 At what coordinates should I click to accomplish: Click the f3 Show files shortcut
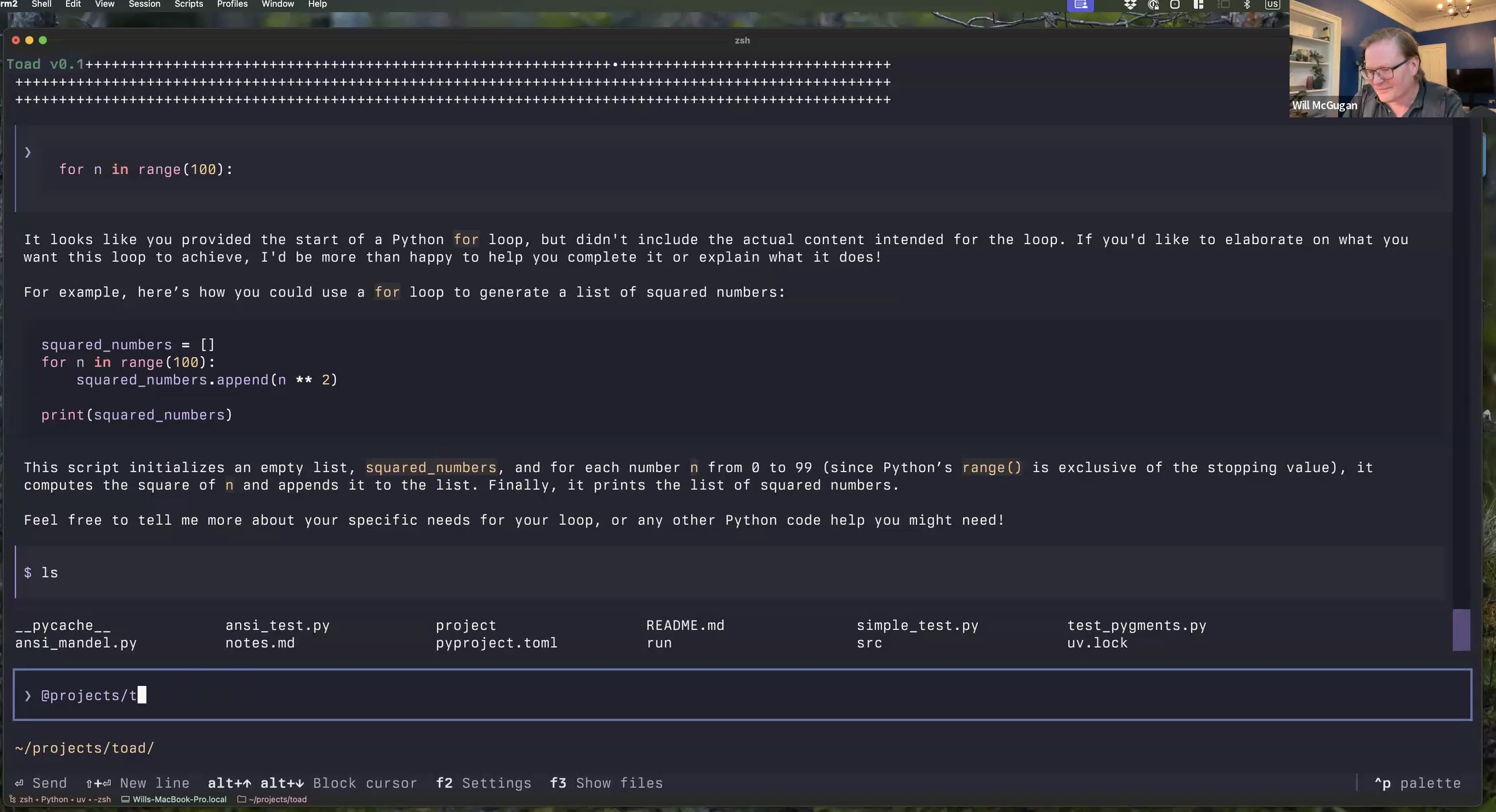[x=606, y=783]
